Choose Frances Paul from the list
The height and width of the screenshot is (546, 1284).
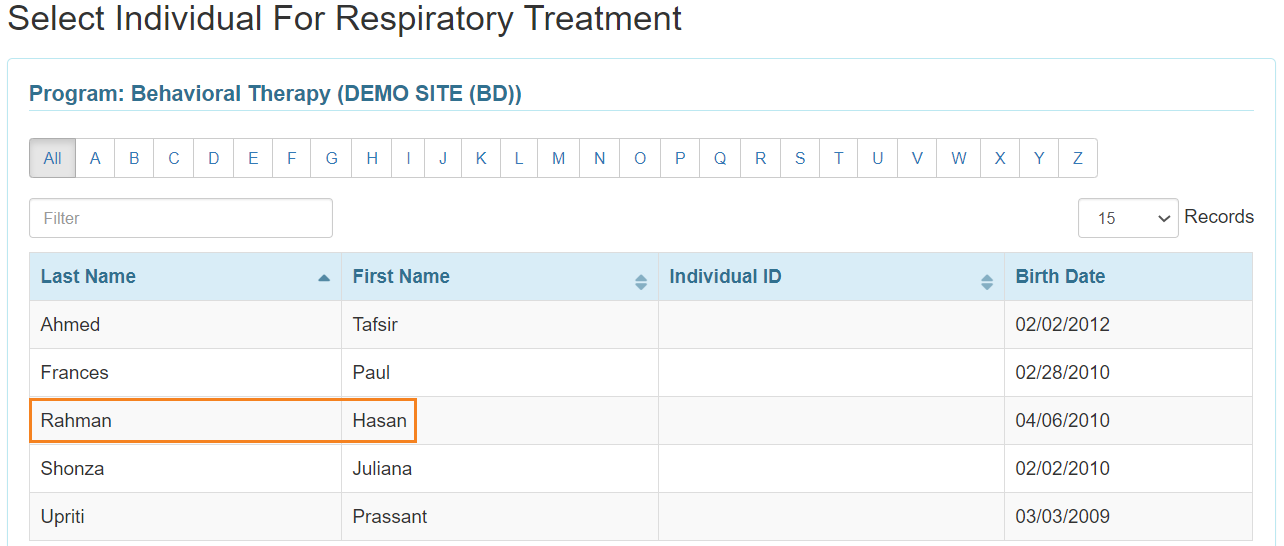click(x=640, y=373)
